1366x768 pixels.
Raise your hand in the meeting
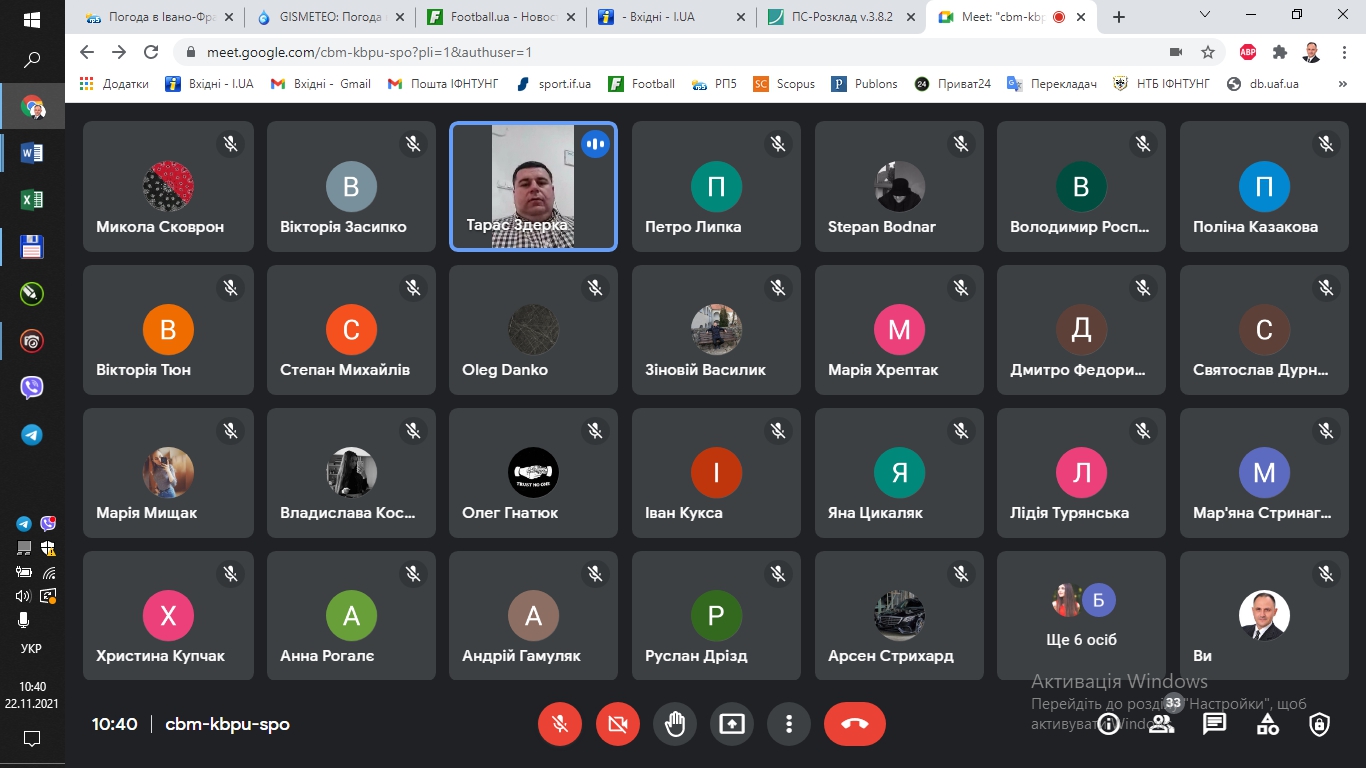(675, 723)
